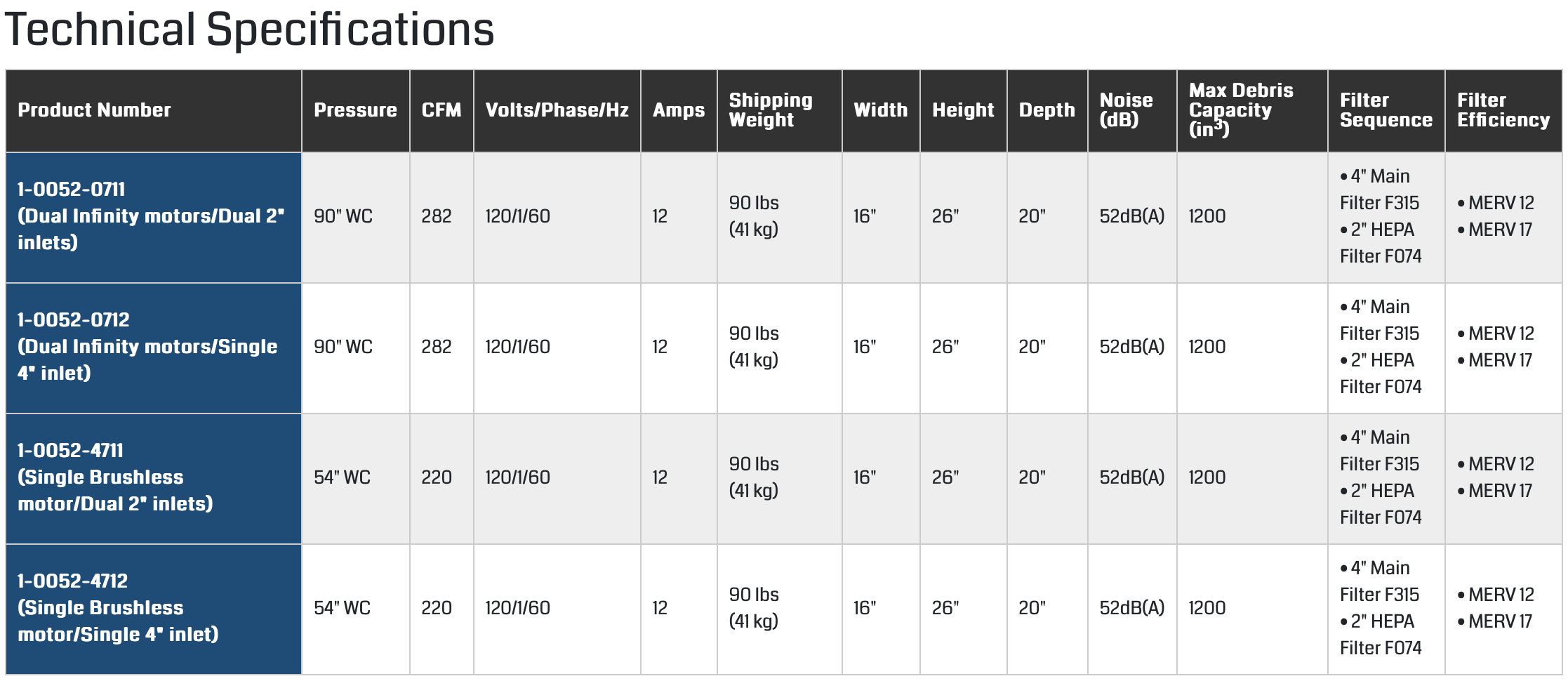The image size is (1568, 681).
Task: Click the Shipping Weight column header
Action: point(770,110)
